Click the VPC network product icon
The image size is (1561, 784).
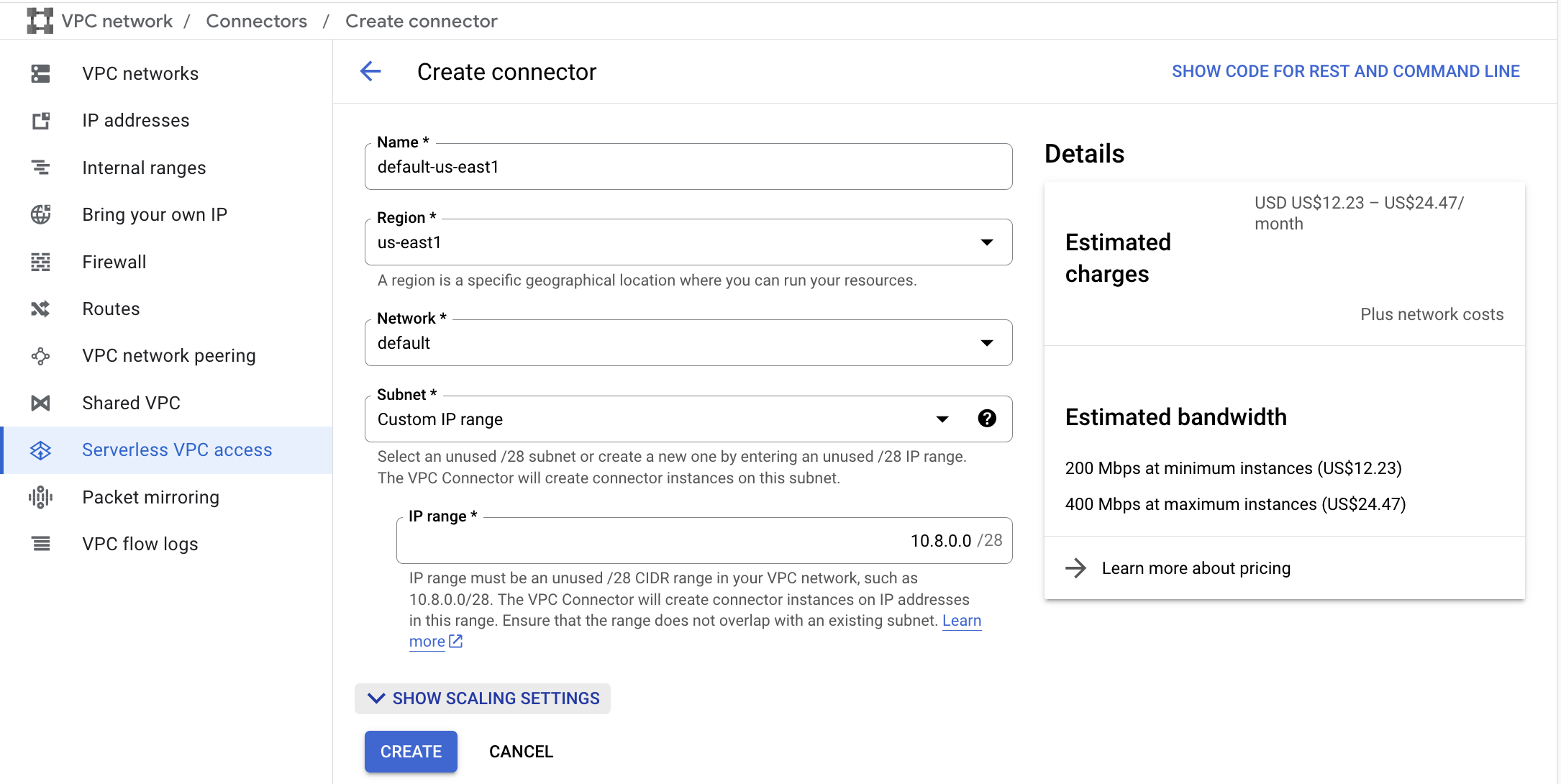[40, 21]
